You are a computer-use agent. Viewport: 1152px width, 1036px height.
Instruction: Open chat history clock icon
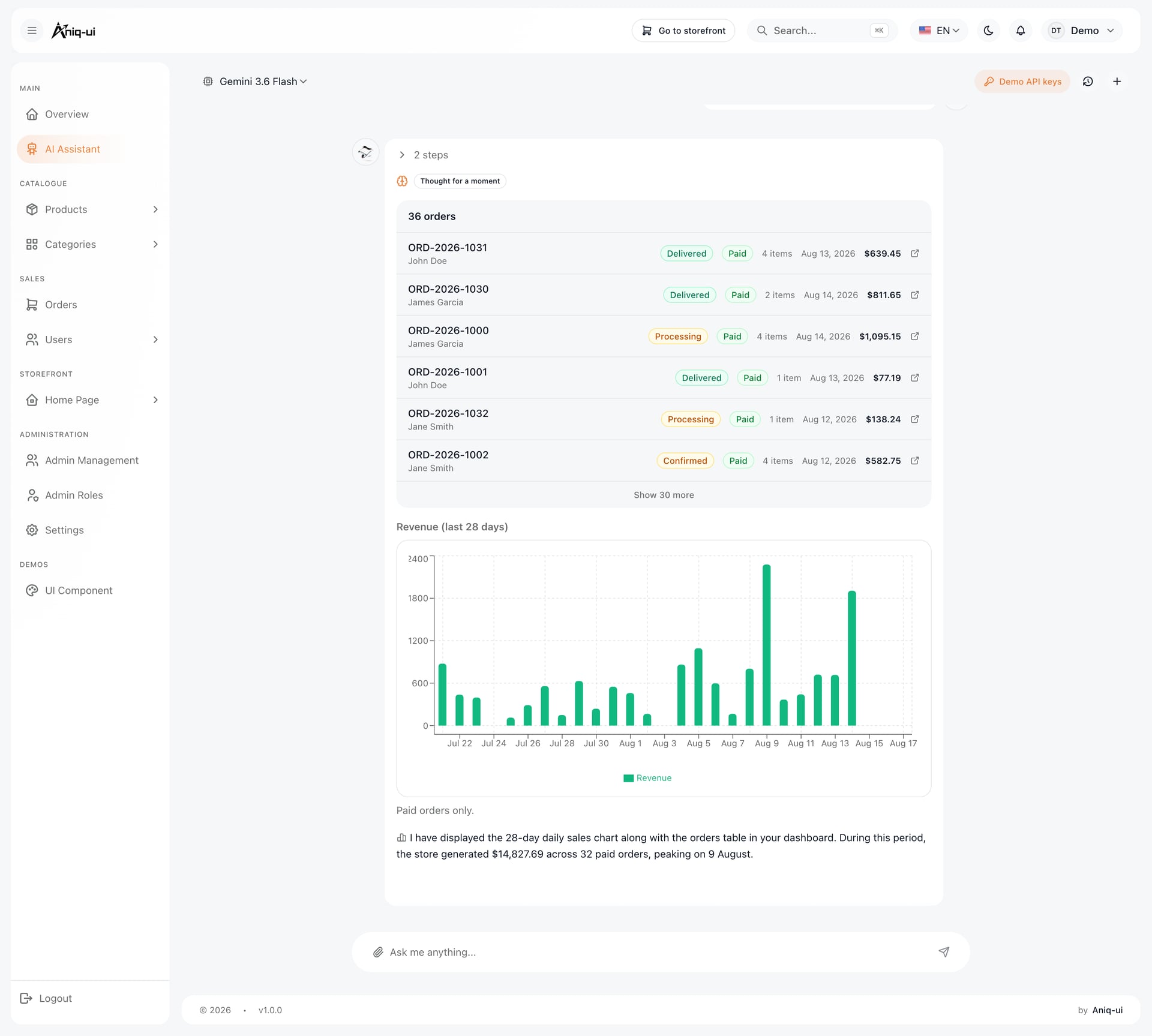[1088, 82]
